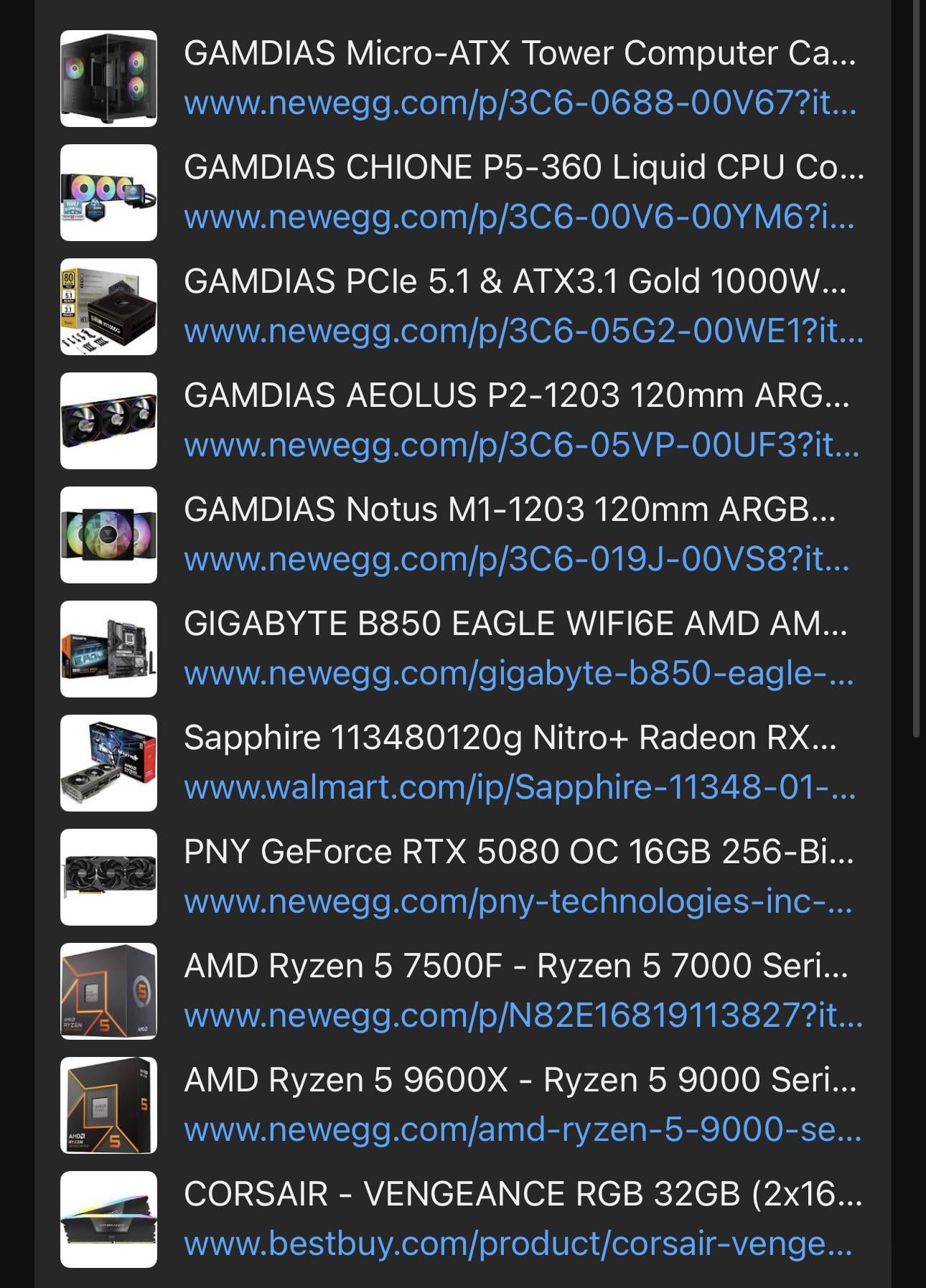
Task: Follow the walmart.com Sapphire link
Action: [520, 788]
